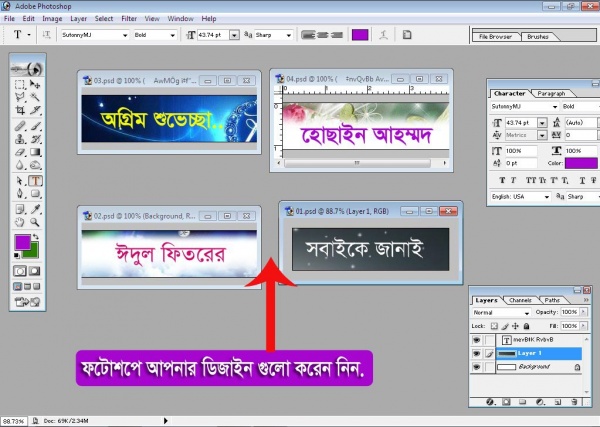The height and width of the screenshot is (427, 600).
Task: Select the Notes tool
Action: click(20, 209)
